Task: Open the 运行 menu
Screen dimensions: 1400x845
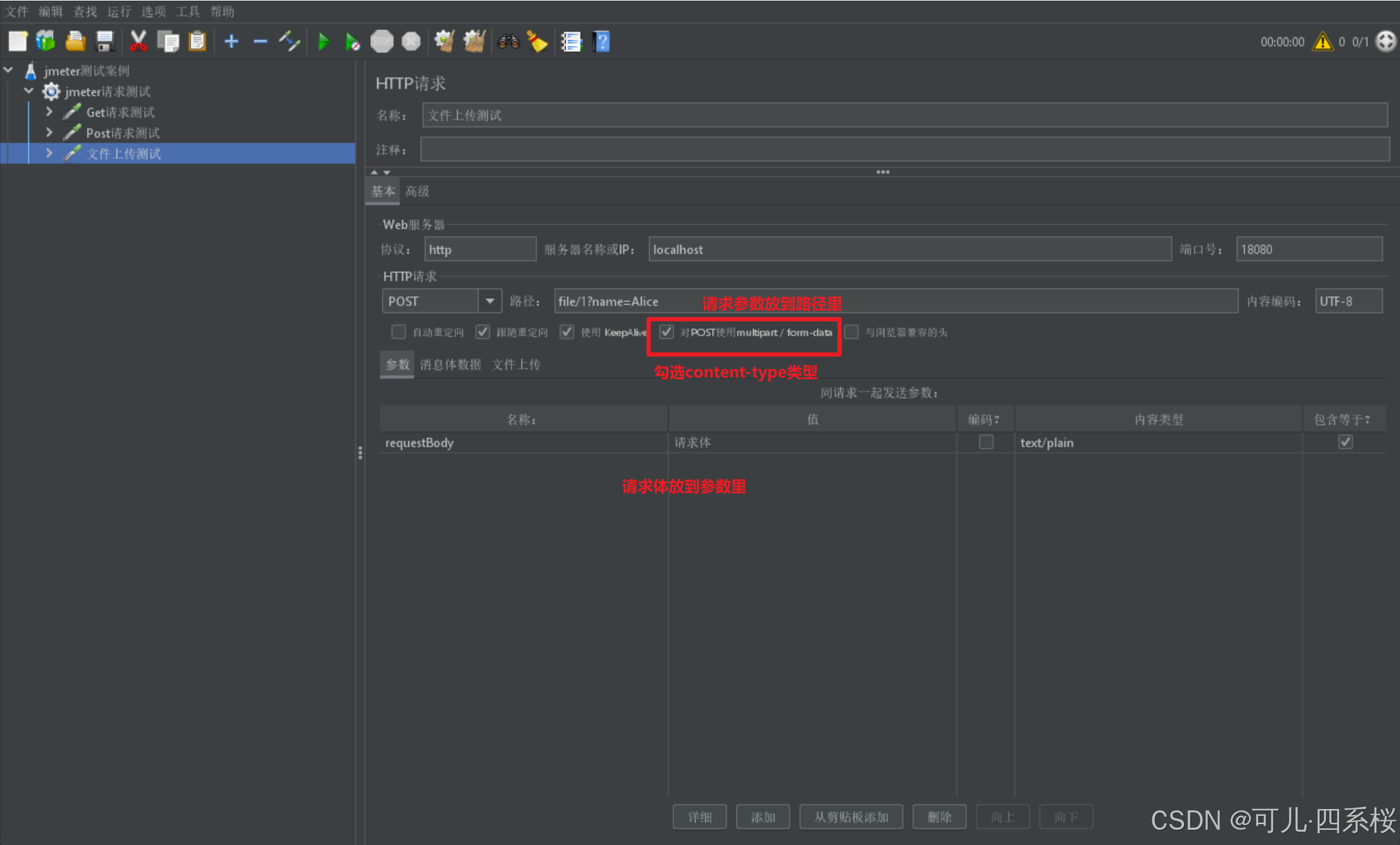Action: click(118, 11)
